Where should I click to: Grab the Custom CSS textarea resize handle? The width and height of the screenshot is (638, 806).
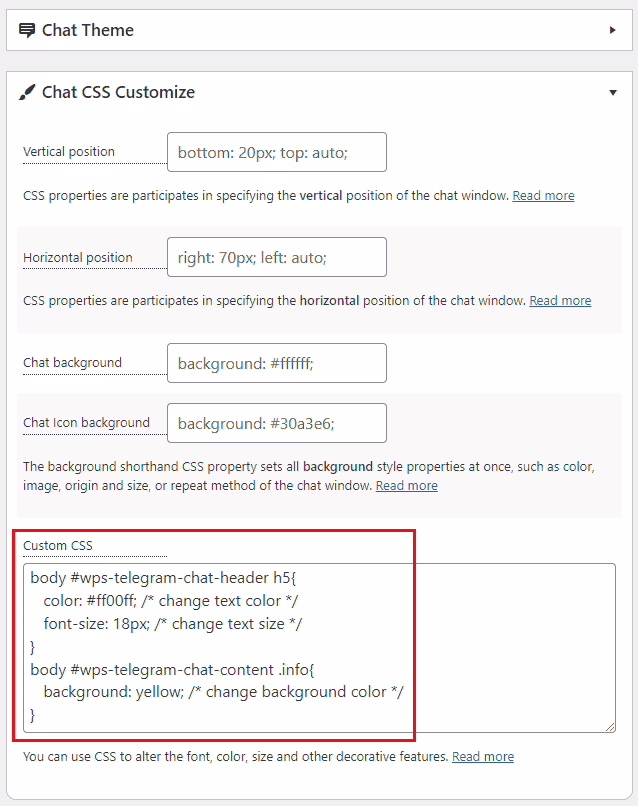point(609,726)
